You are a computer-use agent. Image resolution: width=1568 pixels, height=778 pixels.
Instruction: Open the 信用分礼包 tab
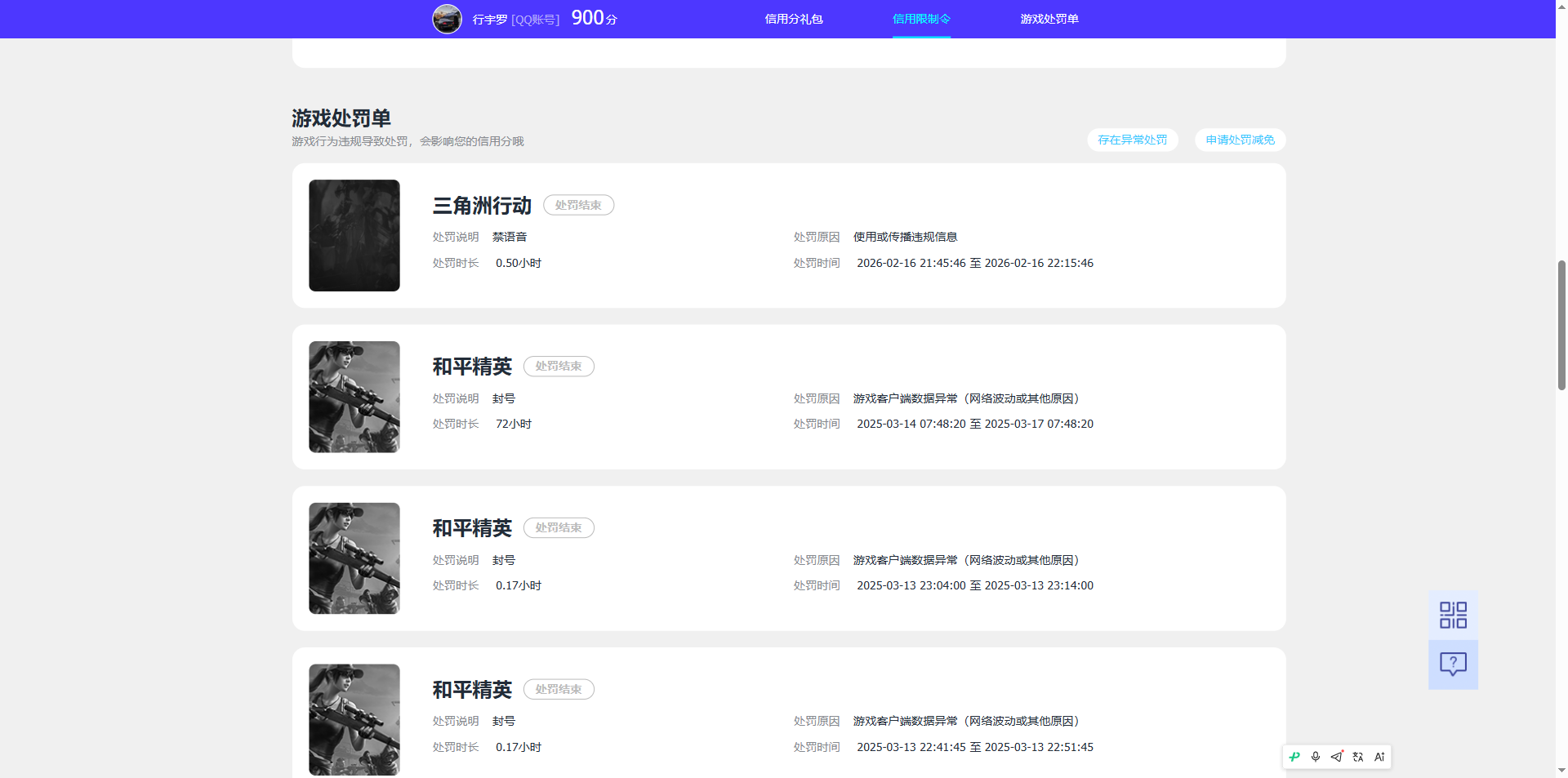tap(794, 19)
